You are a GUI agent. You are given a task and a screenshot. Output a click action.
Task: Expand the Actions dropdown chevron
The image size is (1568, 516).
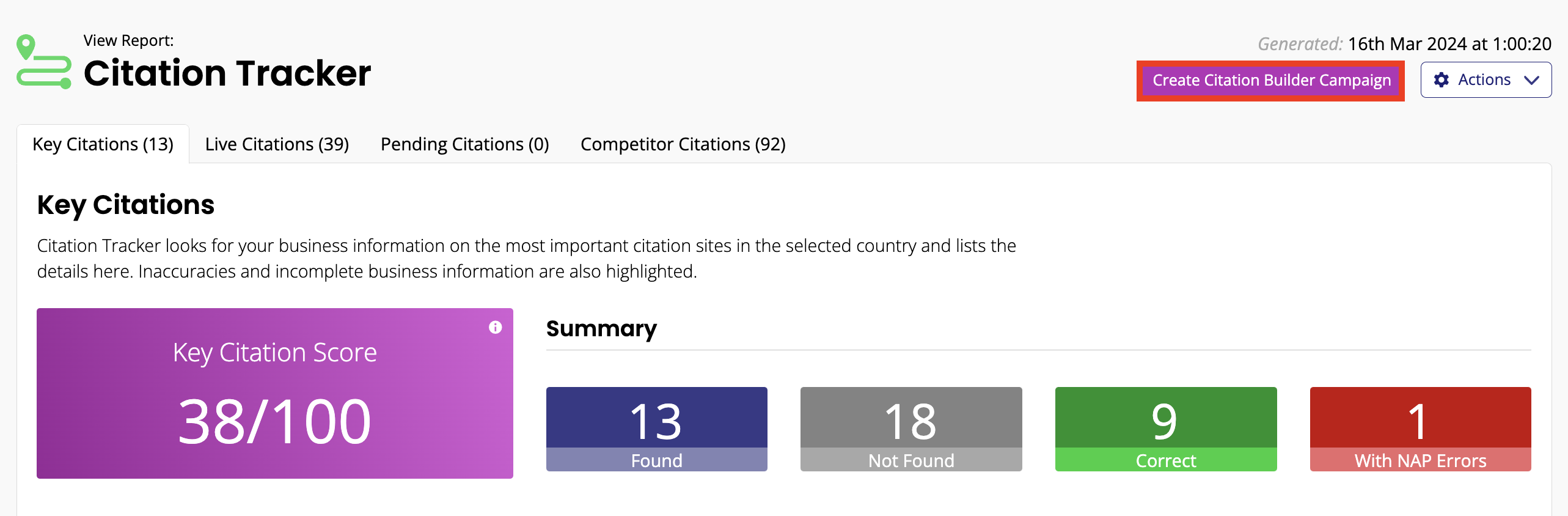(1531, 80)
